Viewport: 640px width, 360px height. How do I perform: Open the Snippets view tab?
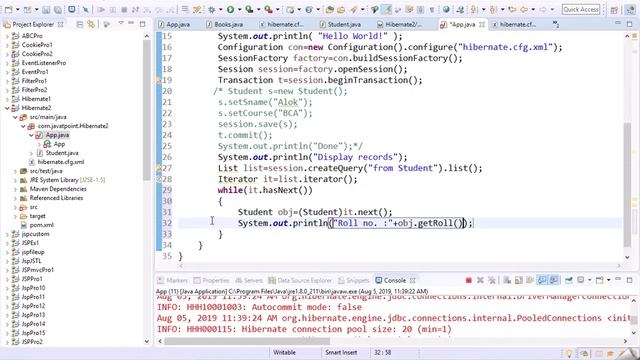353,280
